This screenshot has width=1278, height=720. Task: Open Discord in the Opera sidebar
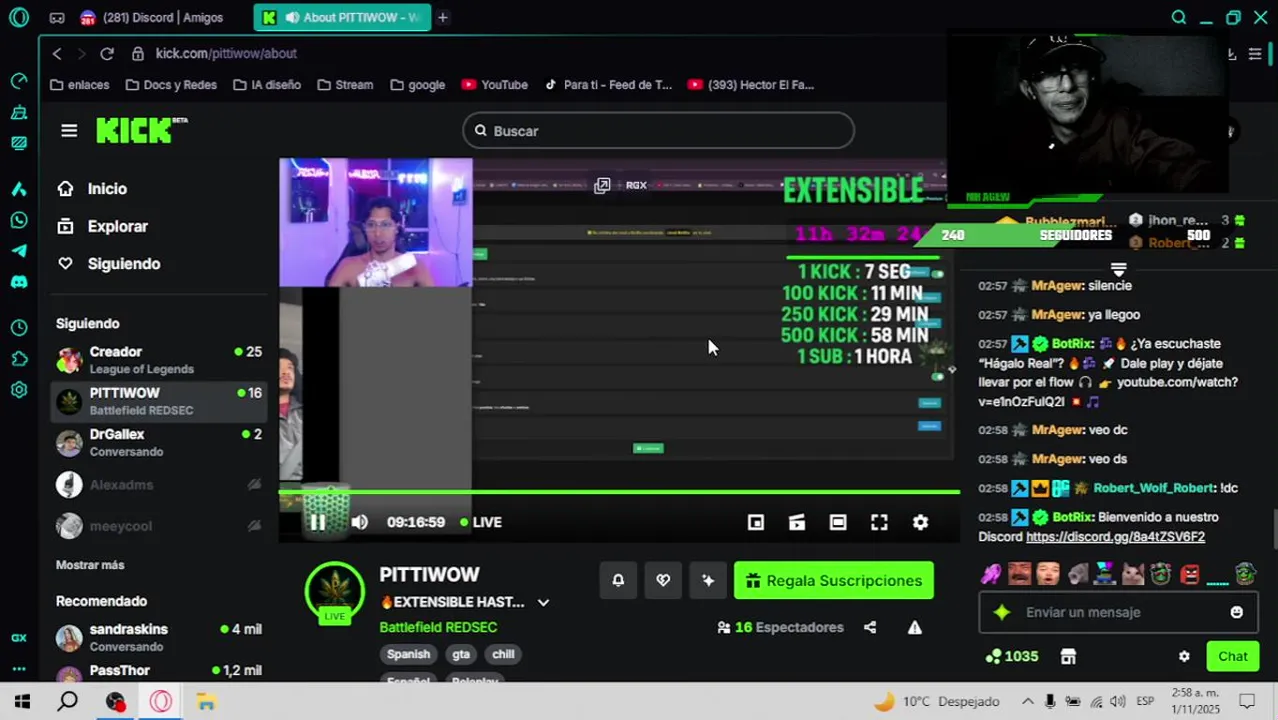[19, 282]
